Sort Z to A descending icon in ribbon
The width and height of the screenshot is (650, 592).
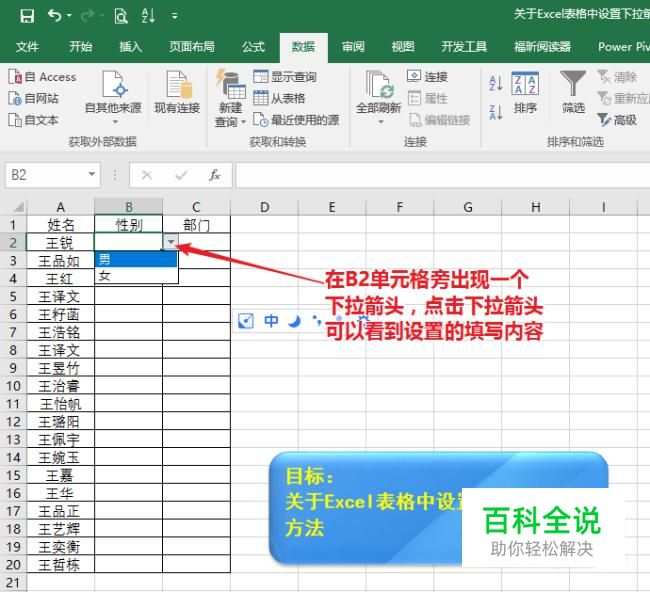pyautogui.click(x=496, y=112)
